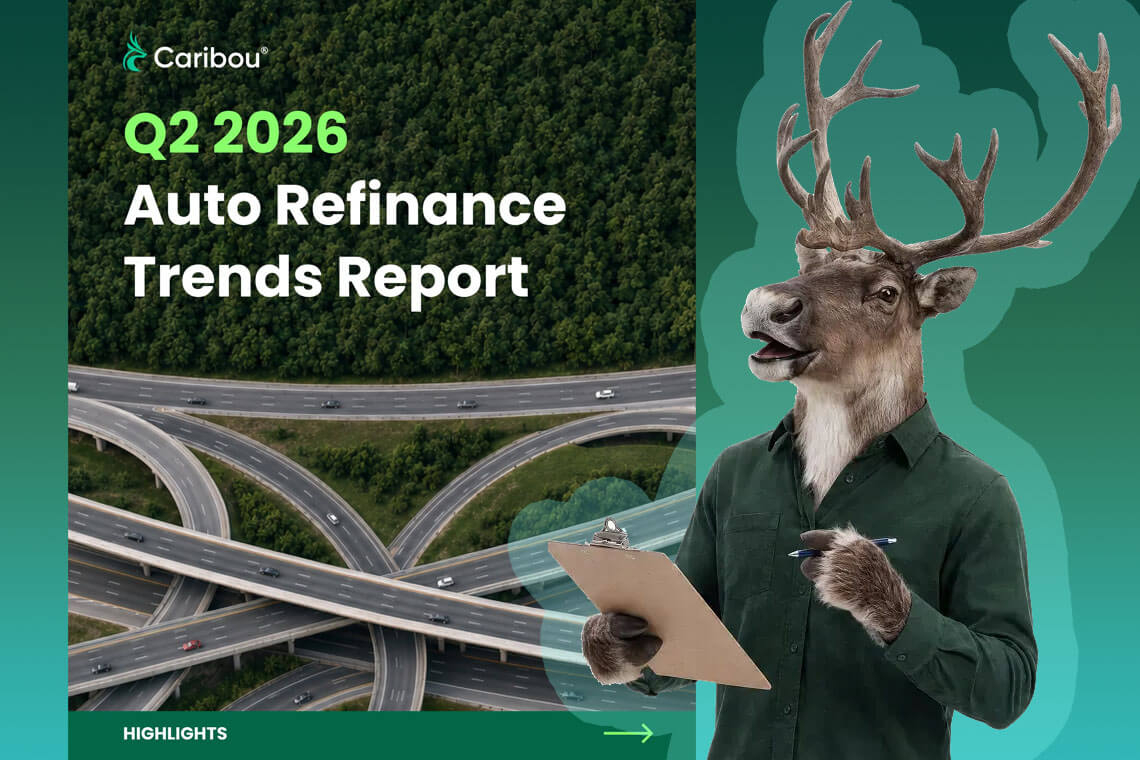
Task: Click the 'Auto Refinance' title line
Action: [345, 205]
